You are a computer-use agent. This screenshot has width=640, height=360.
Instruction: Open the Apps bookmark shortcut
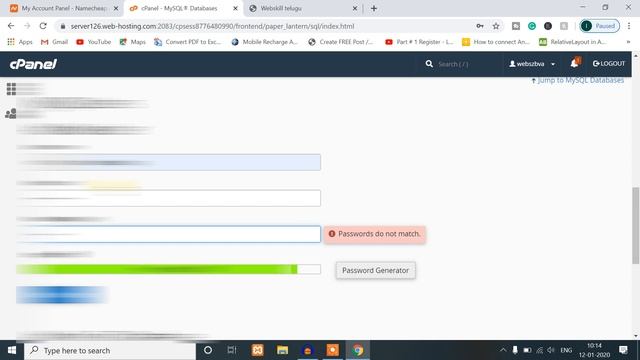pyautogui.click(x=20, y=42)
